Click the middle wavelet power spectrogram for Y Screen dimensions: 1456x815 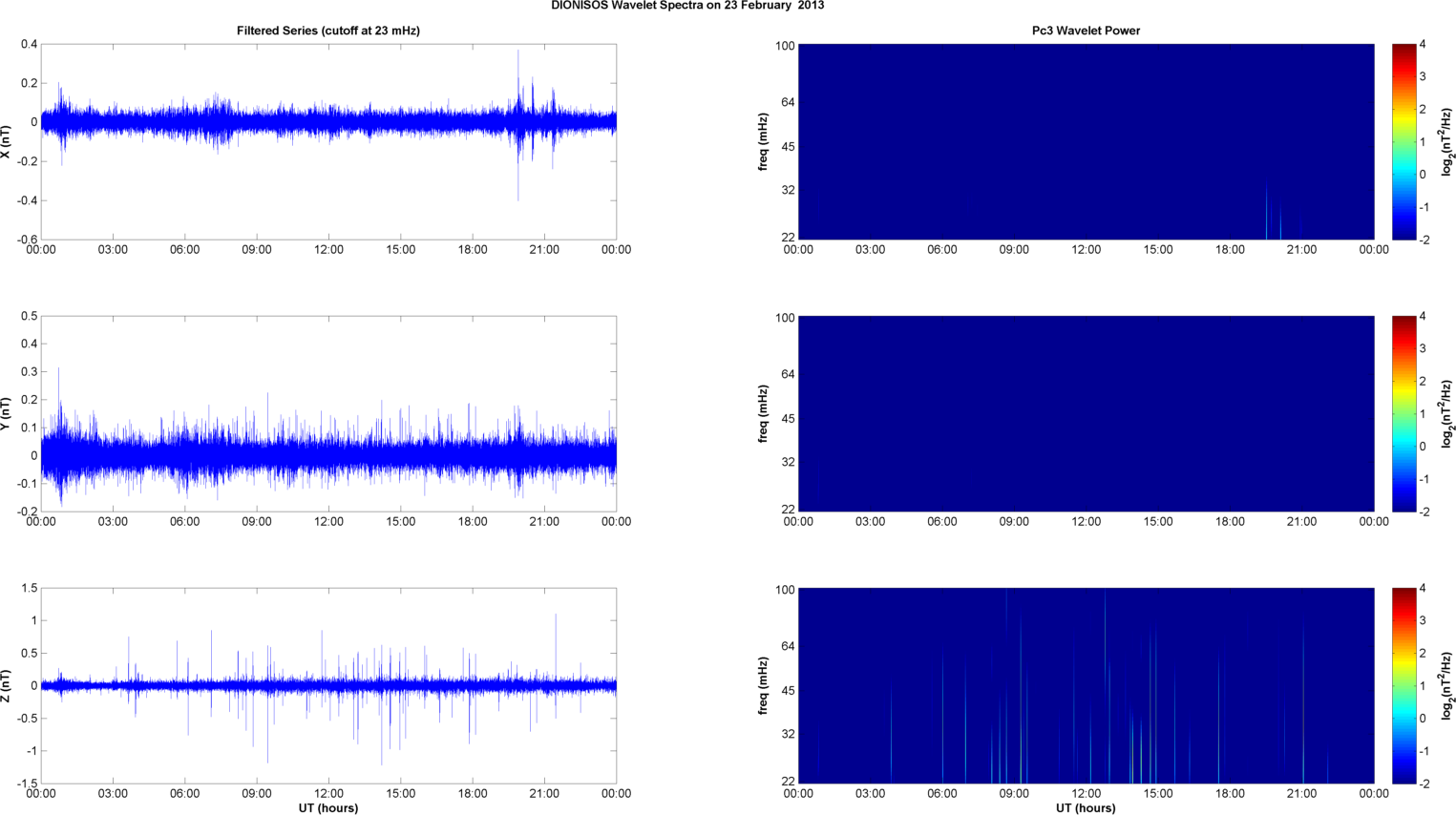click(x=1086, y=413)
